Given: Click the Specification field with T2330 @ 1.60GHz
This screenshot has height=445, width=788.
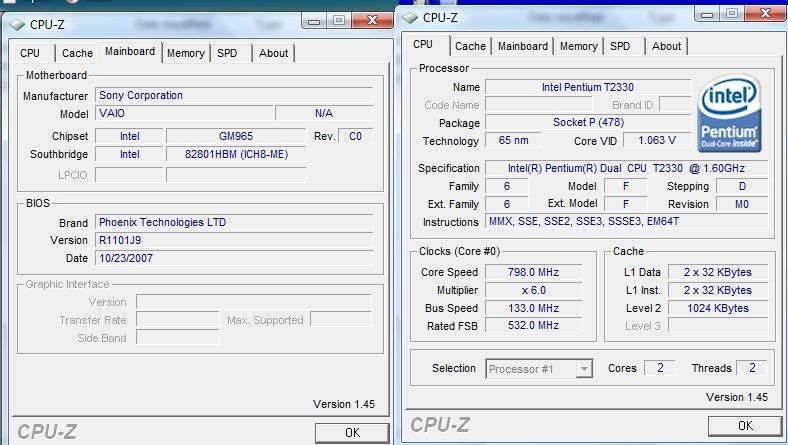Looking at the screenshot, I should [626, 168].
